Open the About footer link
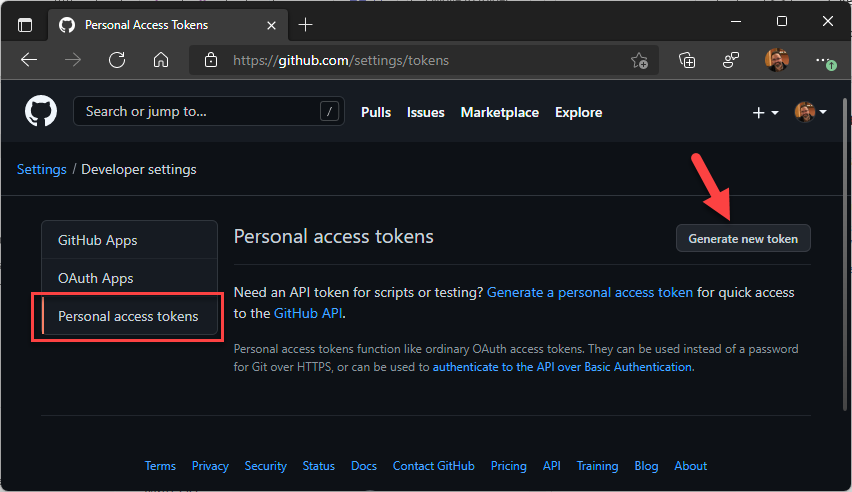 (x=691, y=466)
